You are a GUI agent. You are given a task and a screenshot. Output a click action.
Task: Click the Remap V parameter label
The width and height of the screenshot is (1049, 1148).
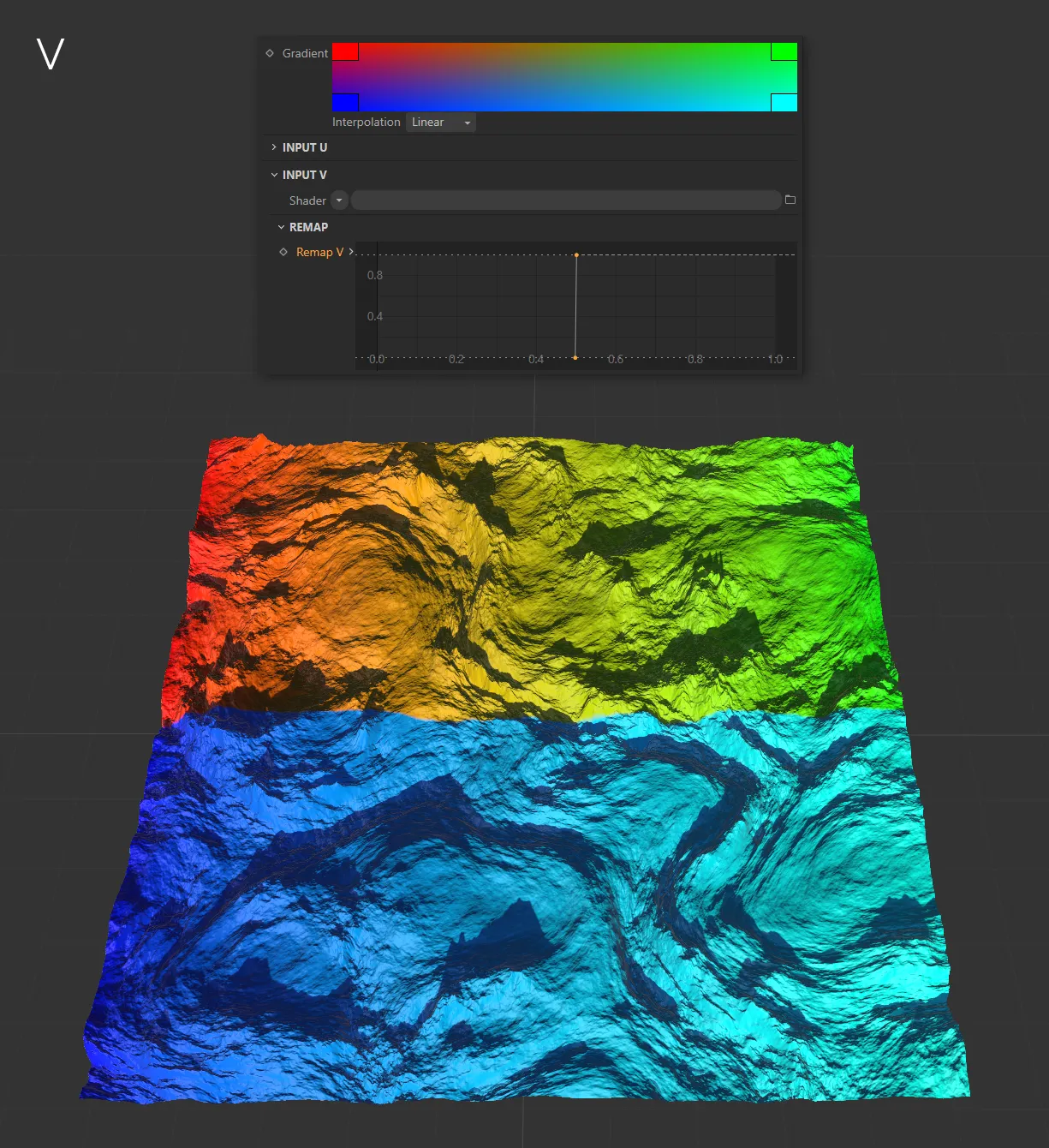tap(319, 252)
